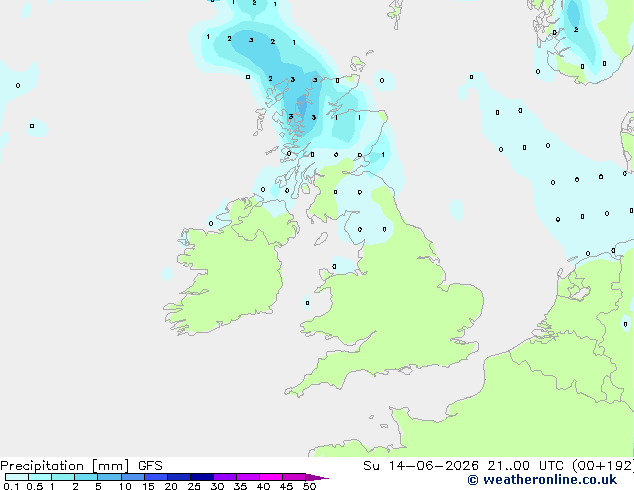Click the '(00+192)' forecast offset text

(602, 466)
